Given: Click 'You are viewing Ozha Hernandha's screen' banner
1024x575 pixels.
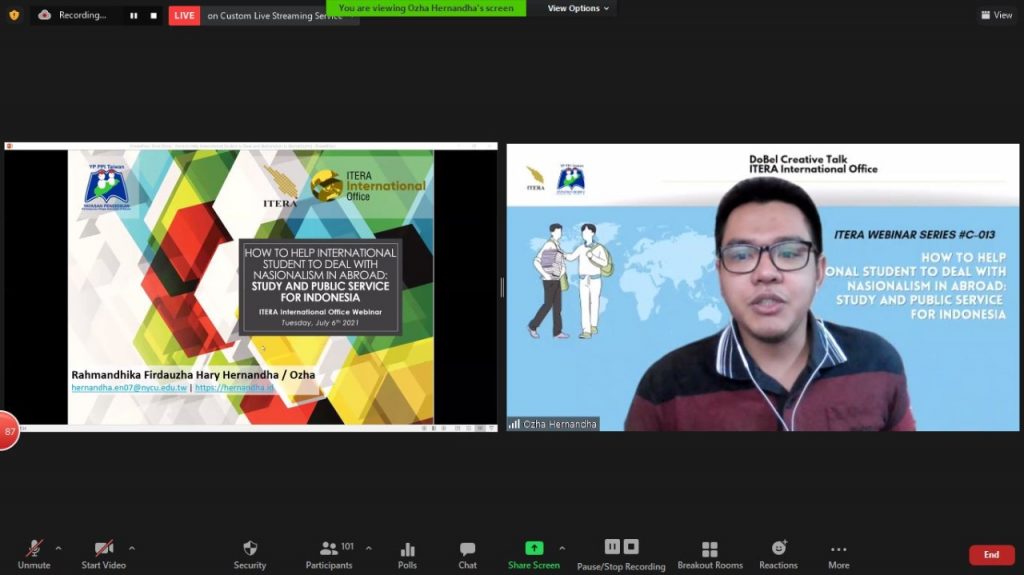Looking at the screenshot, I should 426,8.
